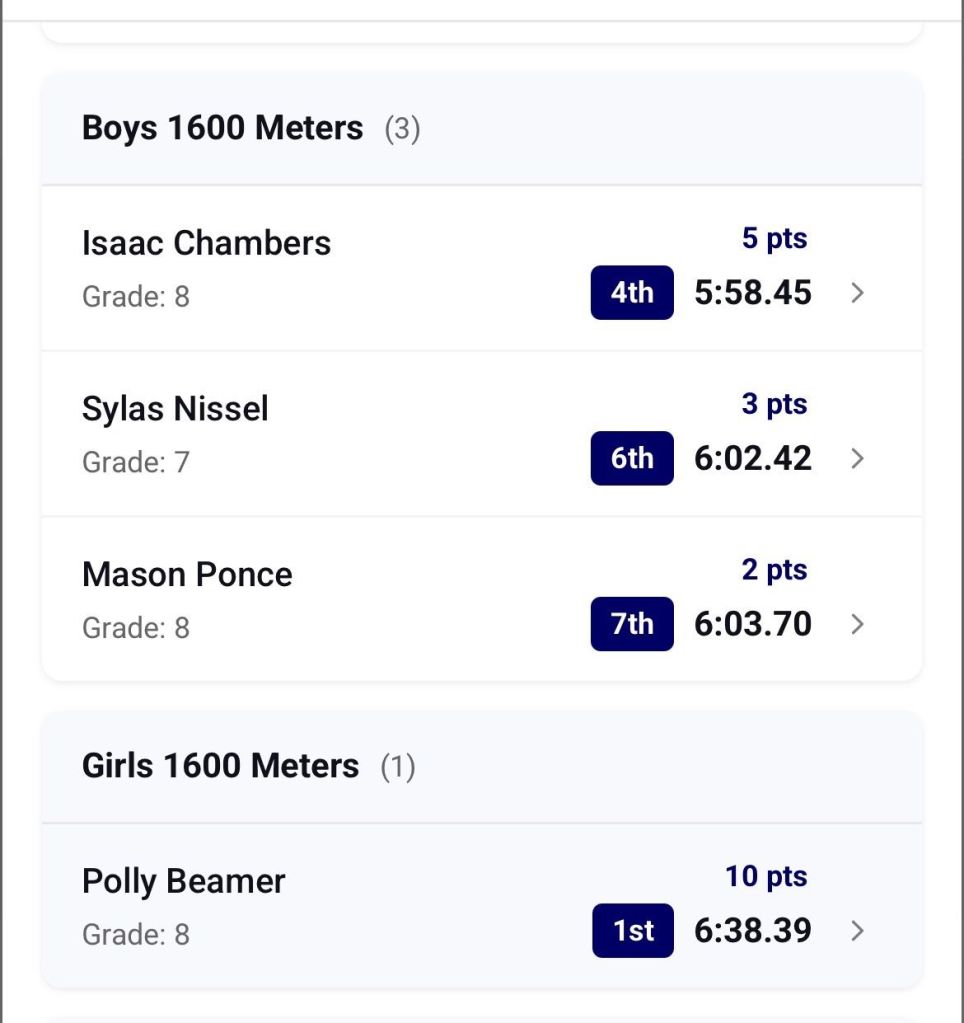Tap the 6:38.39 winning time

[x=753, y=931]
